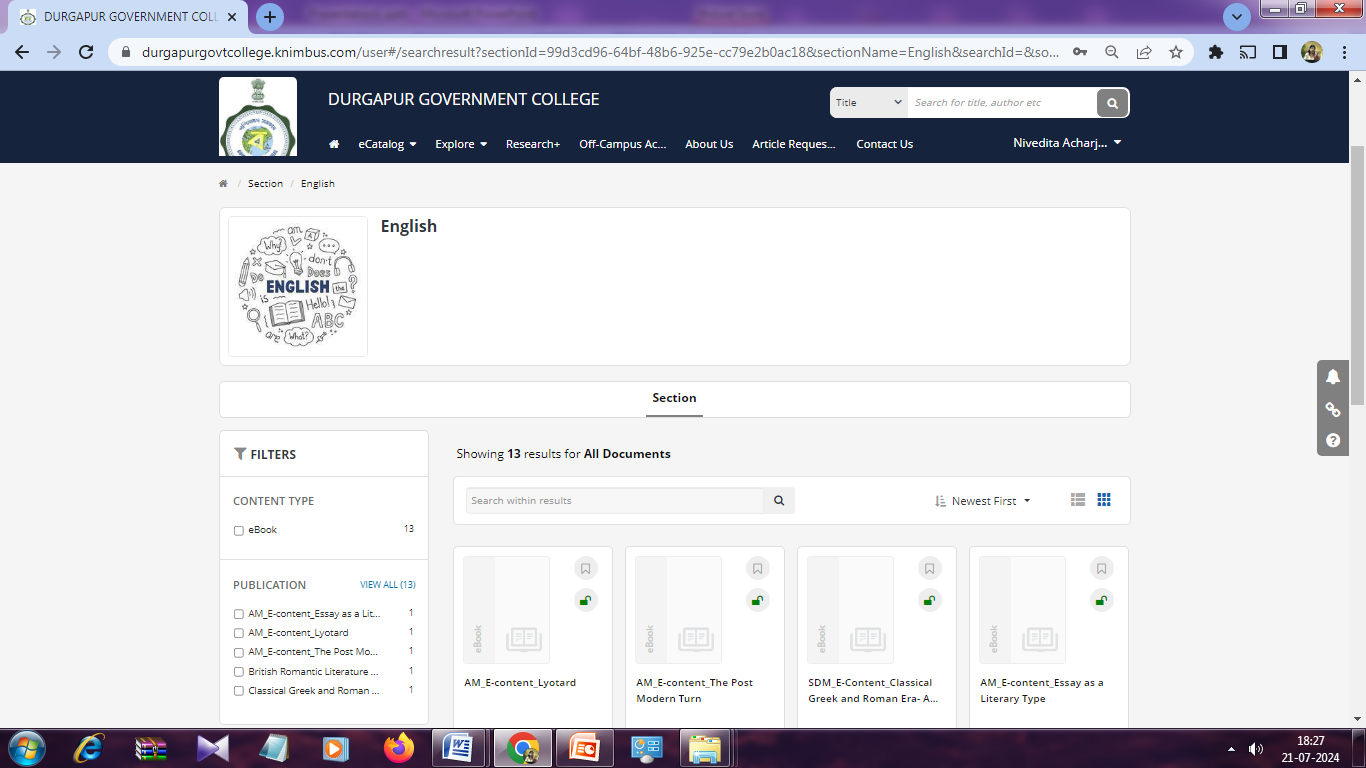Enable the British Romantic Literature filter

[239, 672]
